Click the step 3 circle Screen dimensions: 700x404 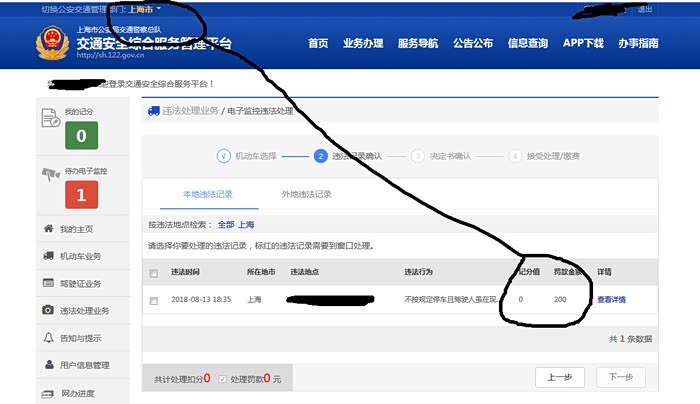tap(417, 156)
